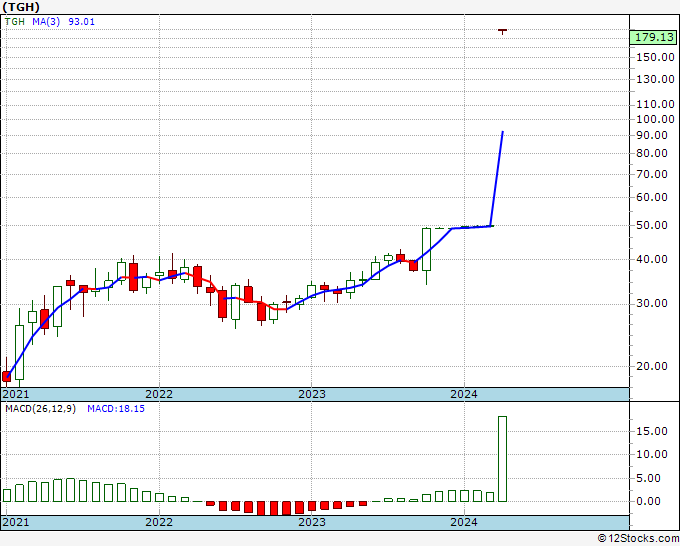Click the 93.01 moving average value
Viewport: 680px width, 546px height.
click(x=82, y=22)
